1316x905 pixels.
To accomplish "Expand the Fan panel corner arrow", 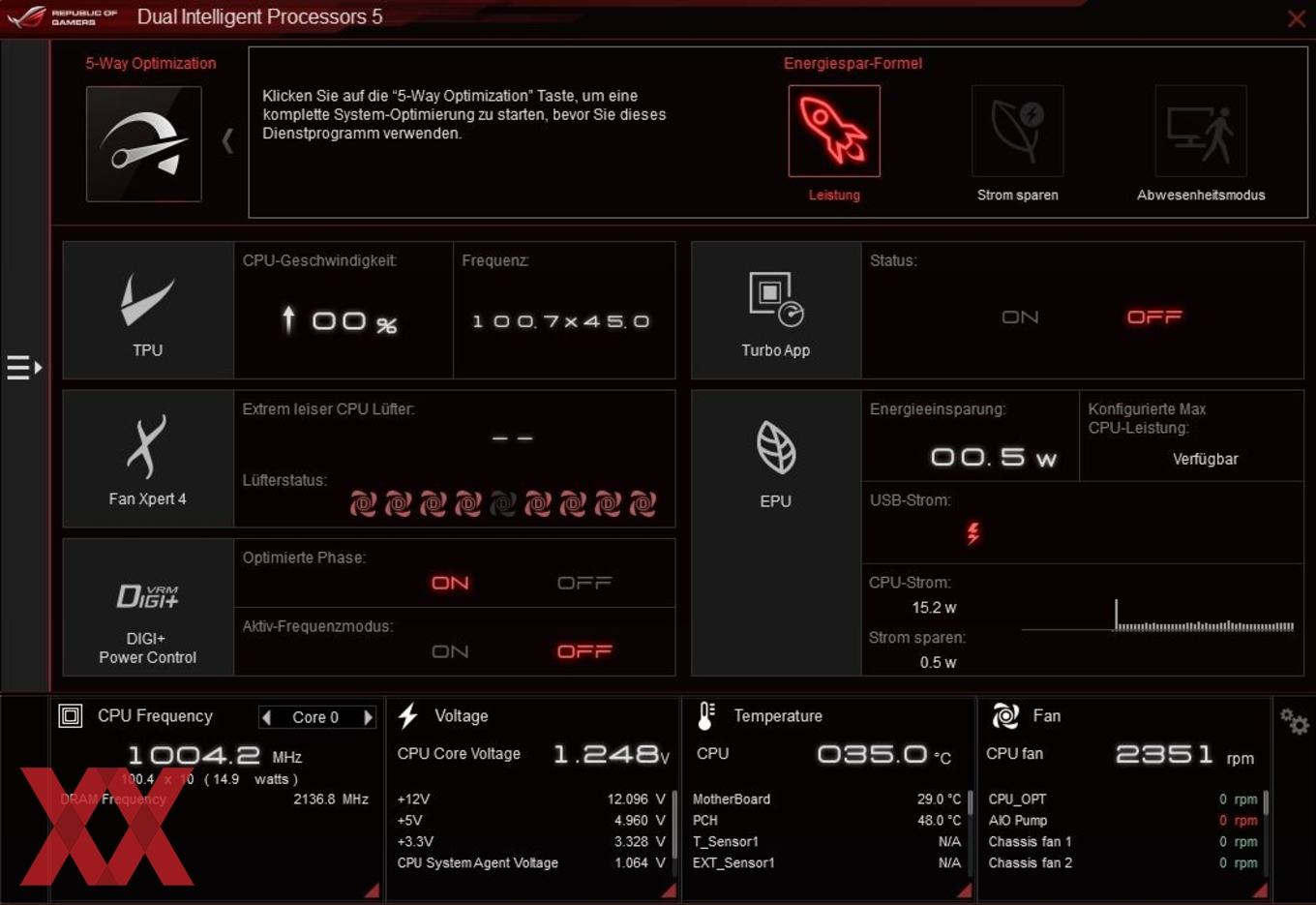I will (x=1260, y=890).
